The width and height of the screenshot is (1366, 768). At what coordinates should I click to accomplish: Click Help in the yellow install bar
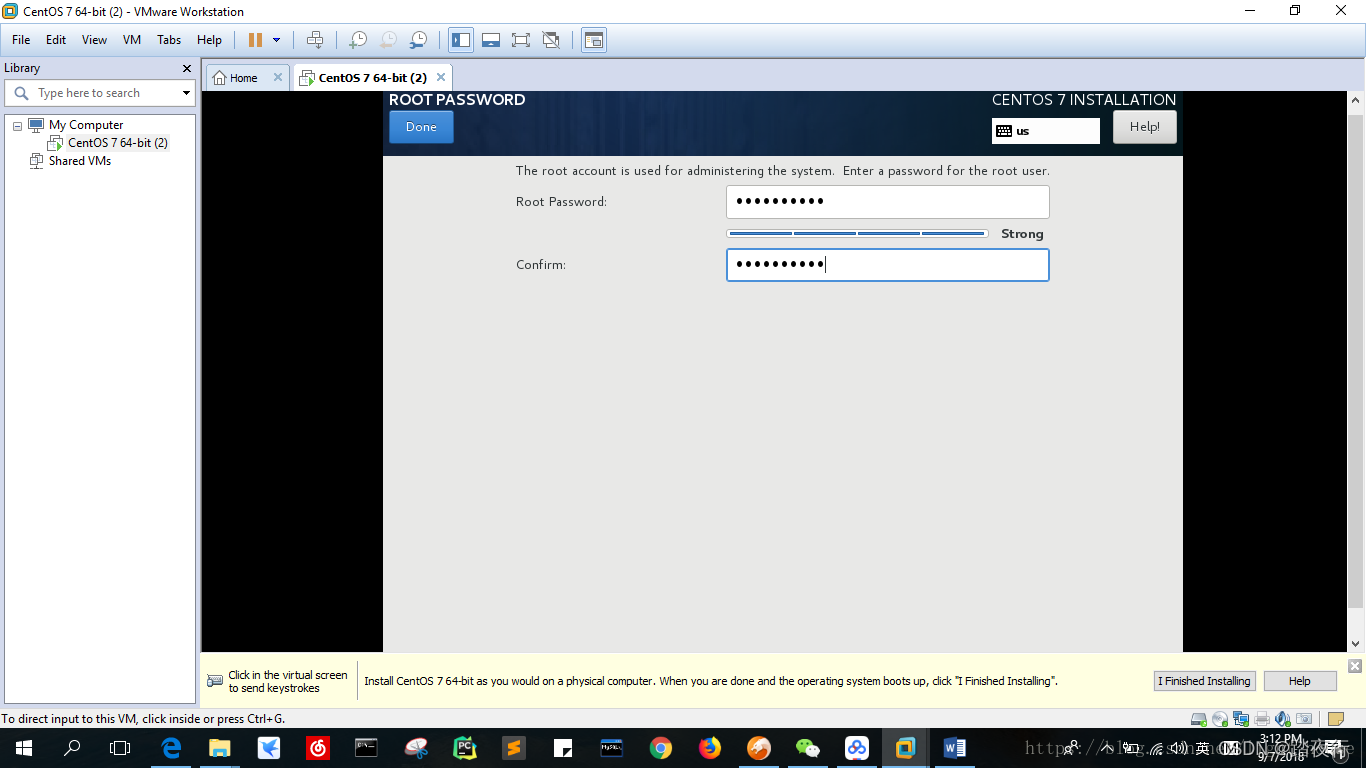pyautogui.click(x=1299, y=681)
